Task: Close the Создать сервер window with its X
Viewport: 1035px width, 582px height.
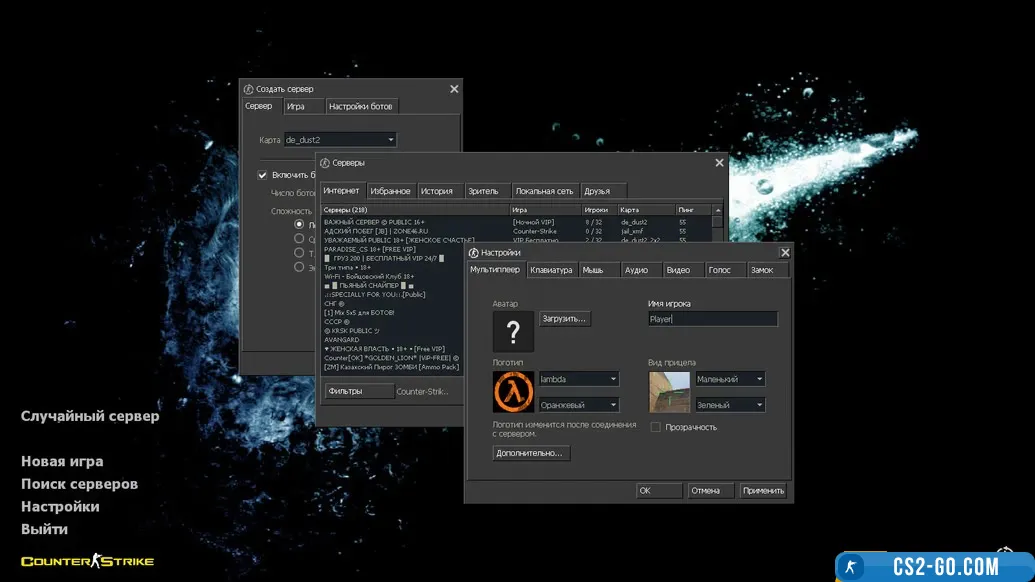Action: coord(454,89)
